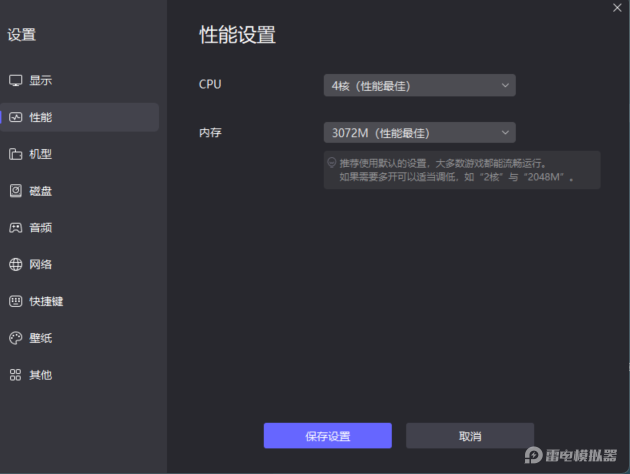
Task: Select the 性能 settings tab
Action: [x=80, y=117]
